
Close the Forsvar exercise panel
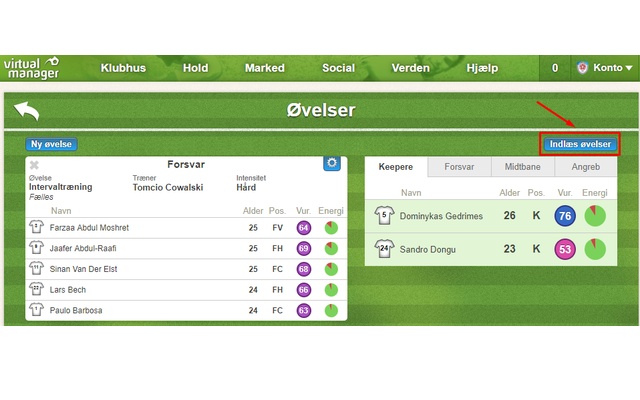pos(34,165)
